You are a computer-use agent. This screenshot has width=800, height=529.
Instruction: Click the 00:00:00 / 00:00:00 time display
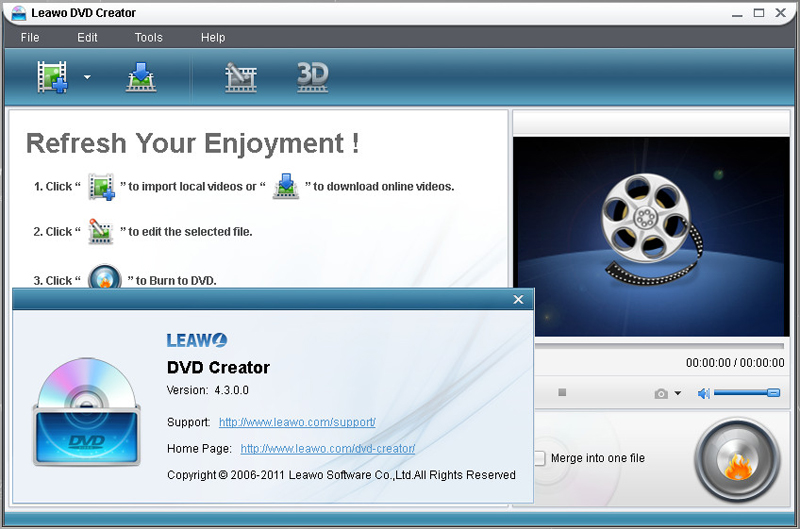[735, 363]
